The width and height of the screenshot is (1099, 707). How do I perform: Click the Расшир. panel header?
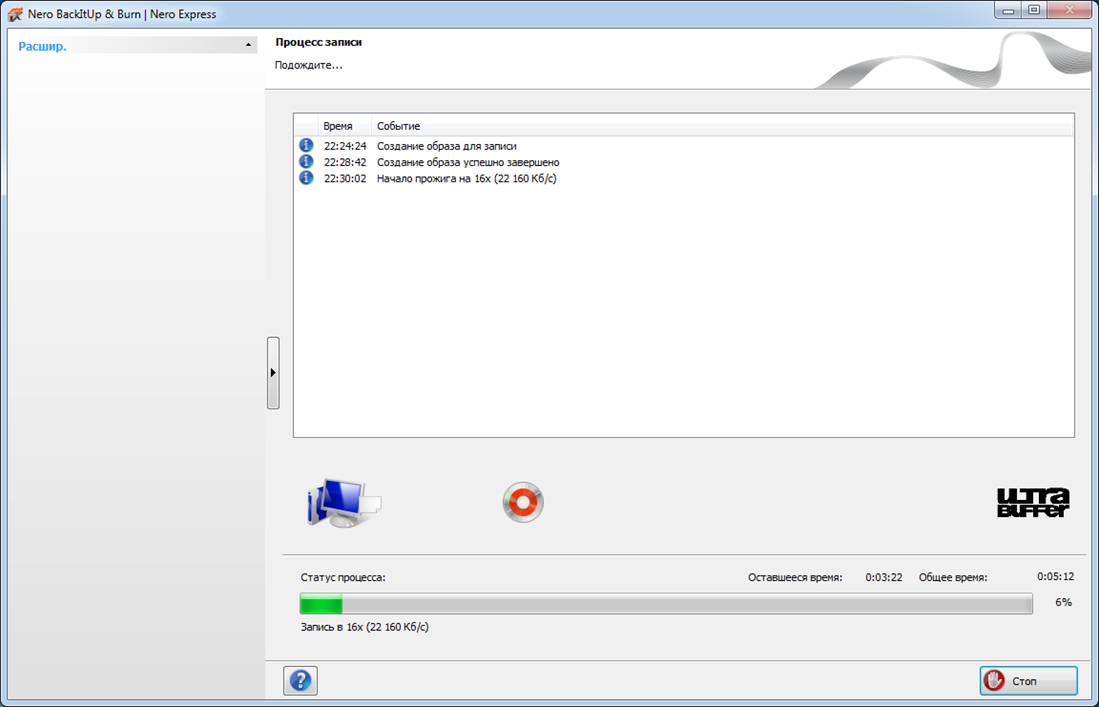[44, 46]
